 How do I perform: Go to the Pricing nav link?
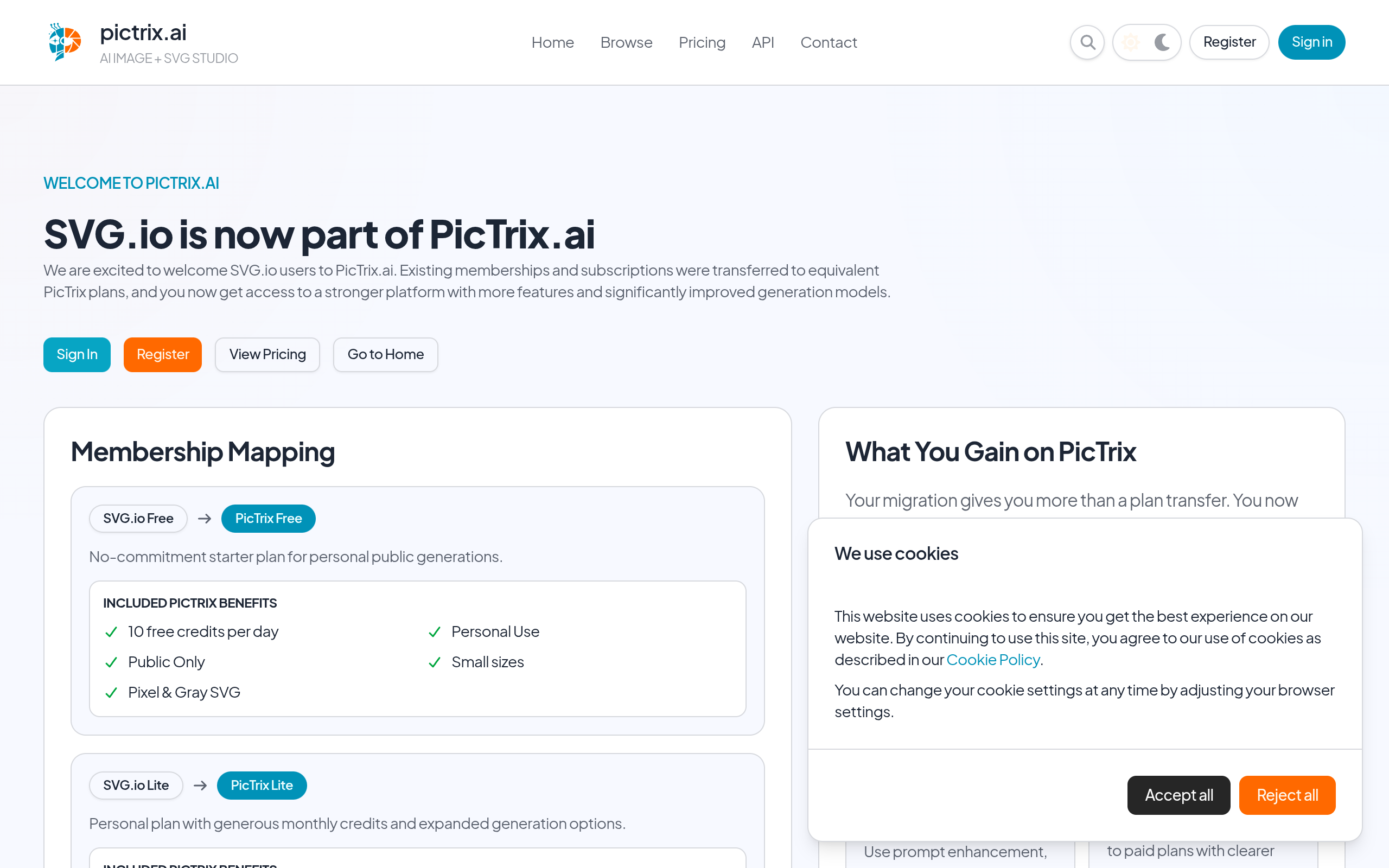[x=702, y=42]
